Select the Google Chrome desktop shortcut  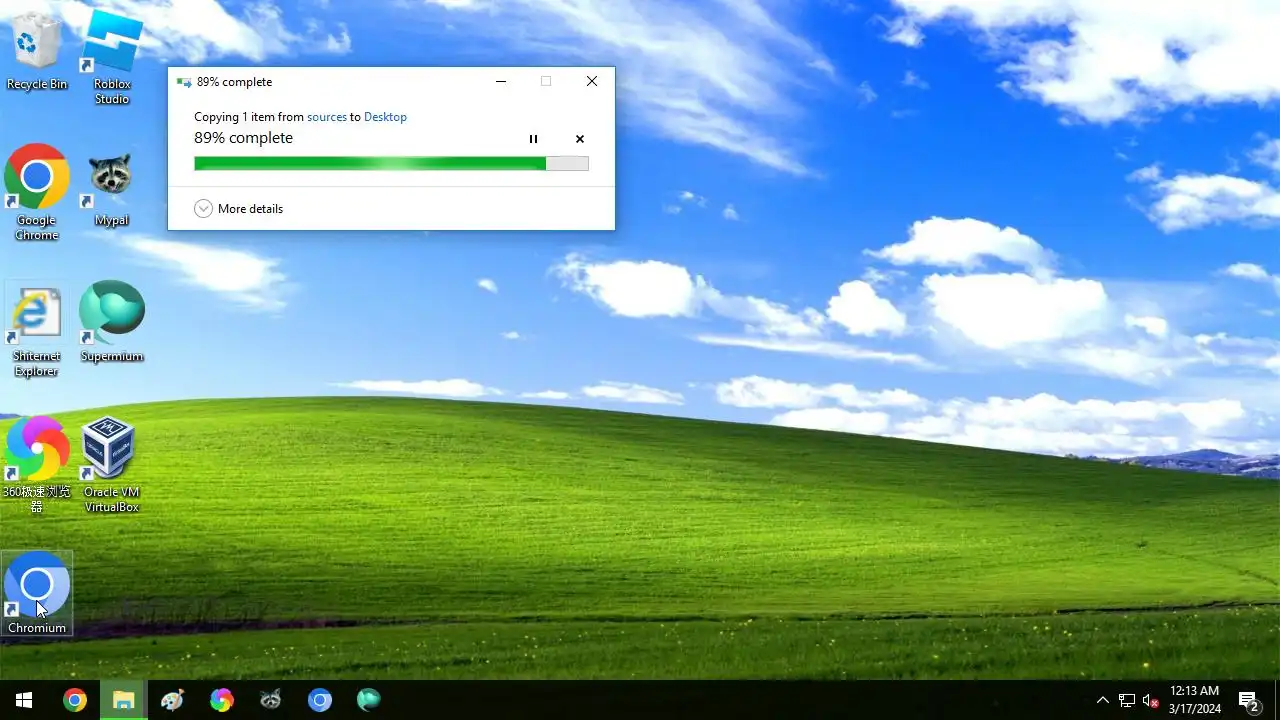(x=37, y=193)
